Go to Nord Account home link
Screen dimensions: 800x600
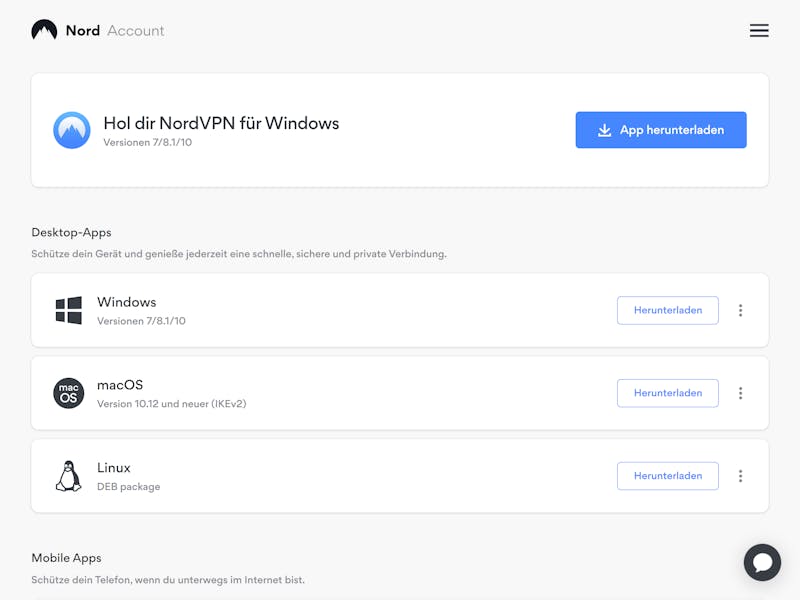(x=115, y=31)
